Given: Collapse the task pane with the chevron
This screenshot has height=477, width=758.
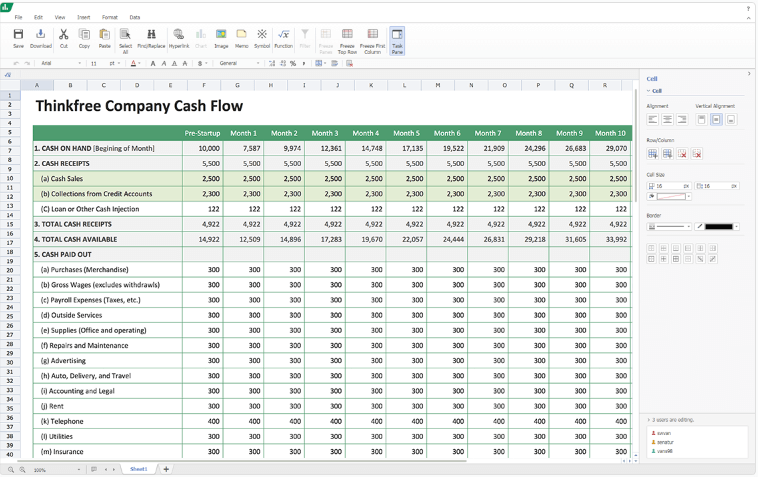Looking at the screenshot, I should (x=749, y=74).
